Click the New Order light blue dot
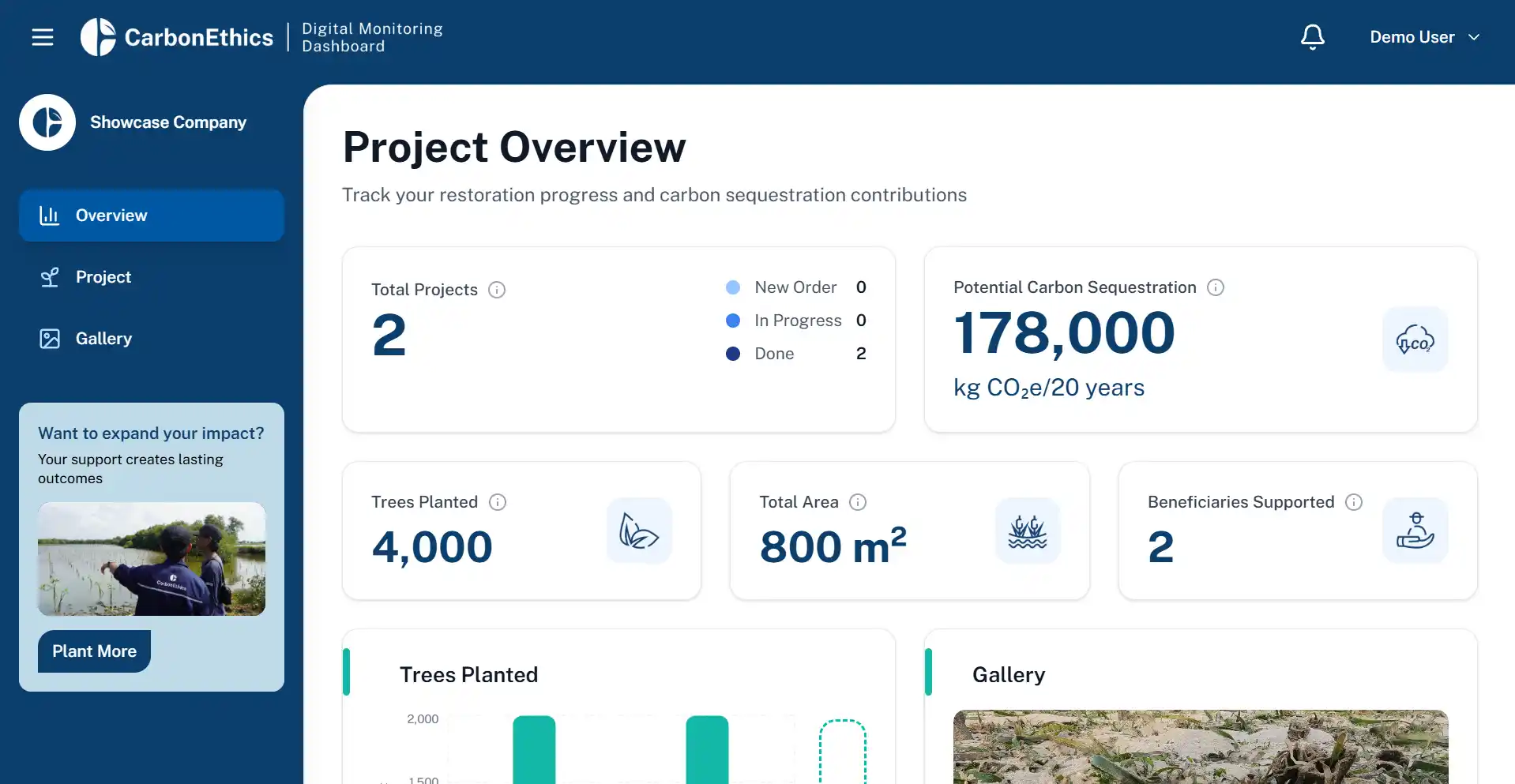The image size is (1515, 784). point(733,287)
